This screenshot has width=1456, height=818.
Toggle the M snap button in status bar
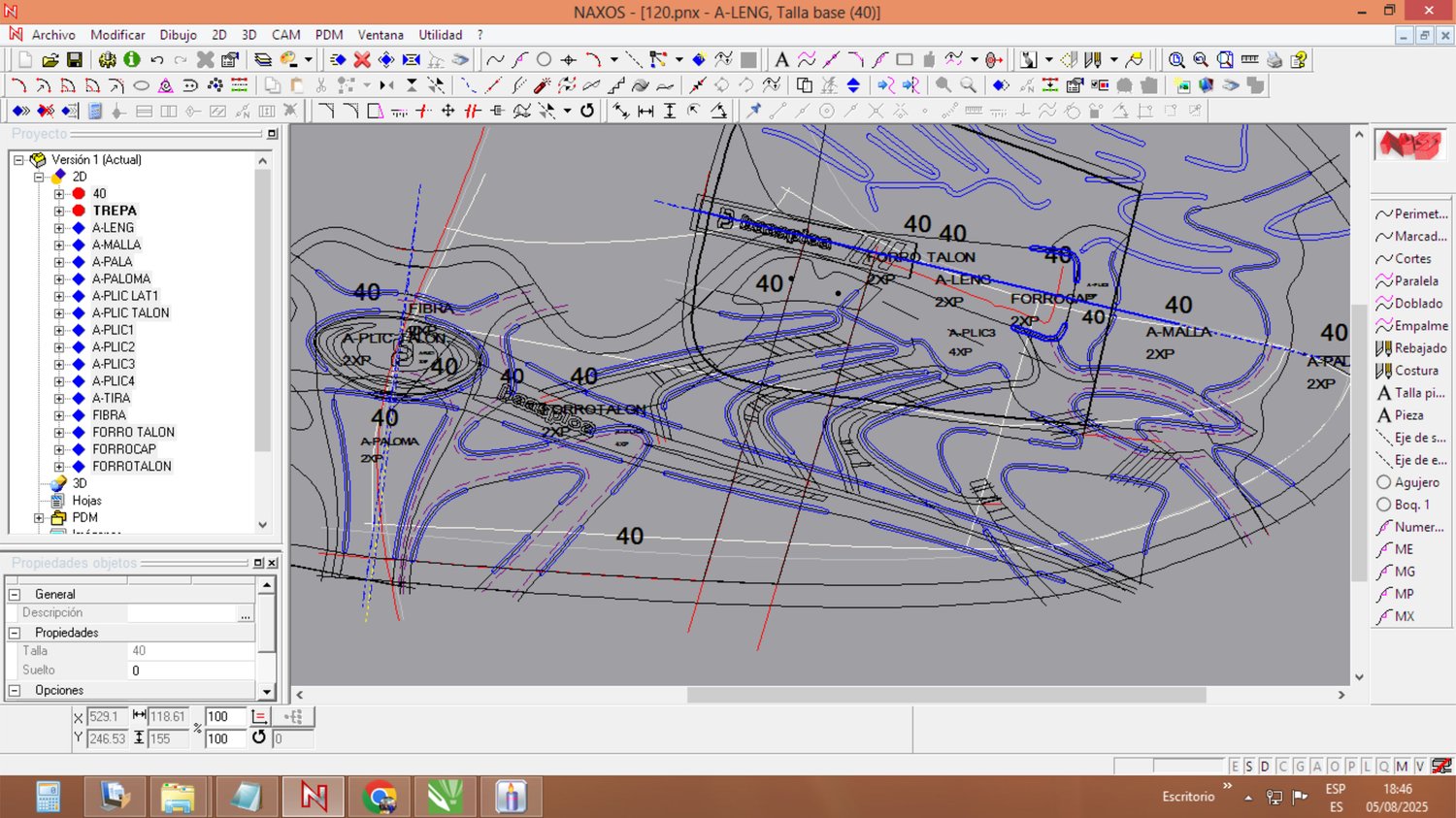[x=1402, y=767]
